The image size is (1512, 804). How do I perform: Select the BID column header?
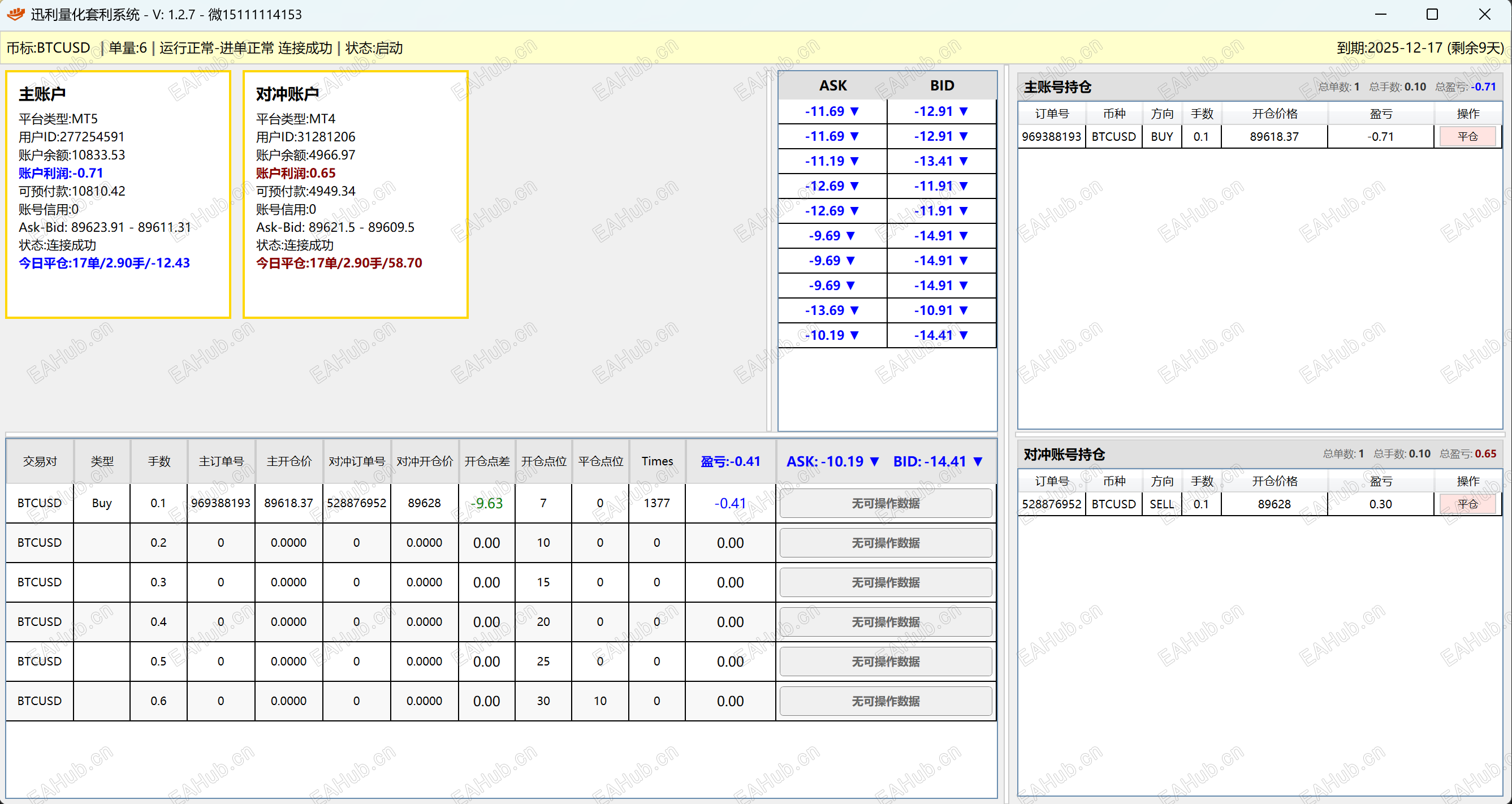point(941,85)
